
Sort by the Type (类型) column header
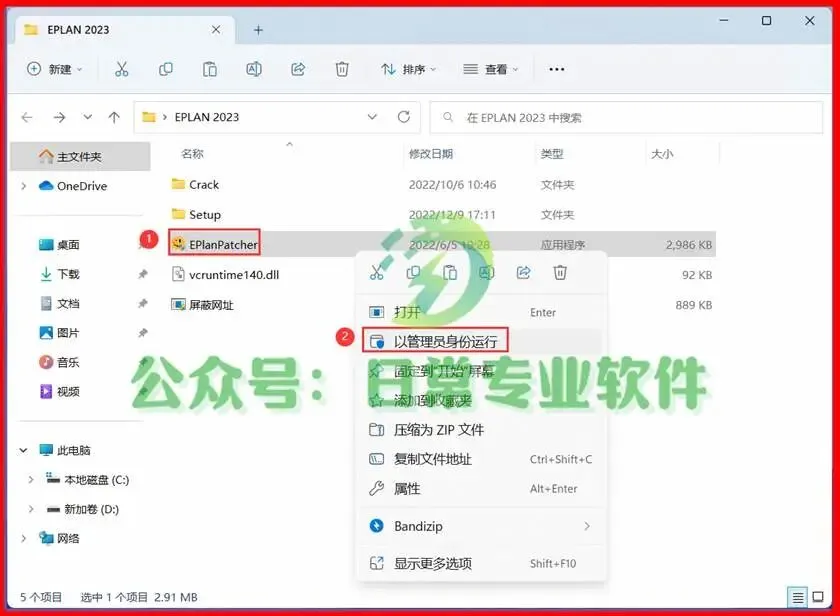[552, 154]
